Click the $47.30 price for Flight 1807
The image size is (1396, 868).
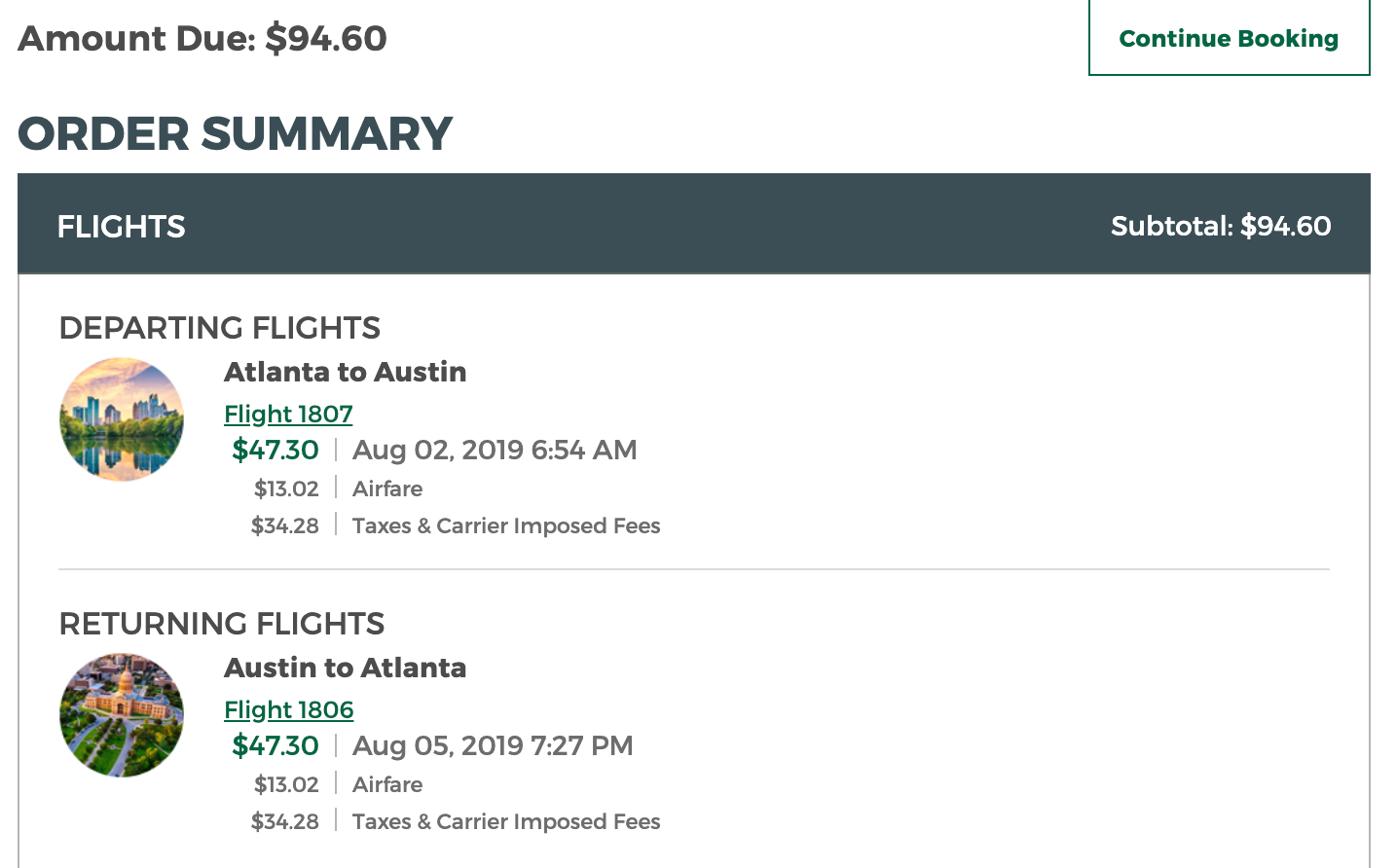(276, 450)
